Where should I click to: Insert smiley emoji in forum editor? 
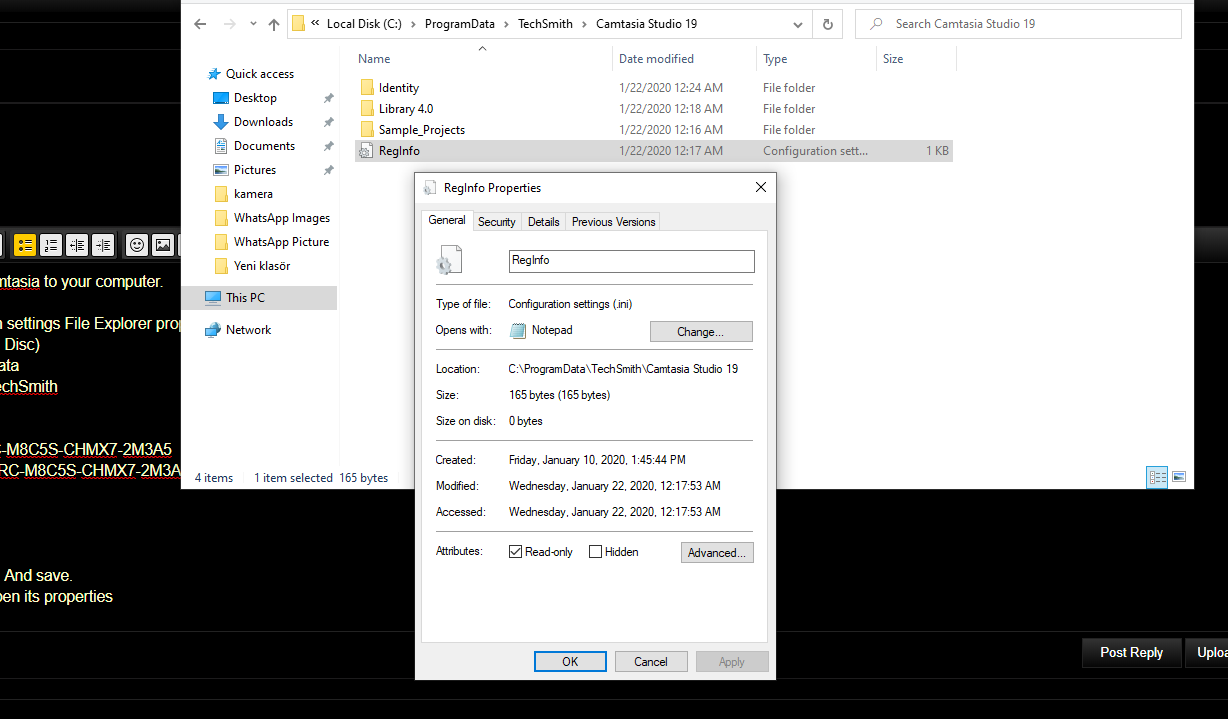pos(137,245)
